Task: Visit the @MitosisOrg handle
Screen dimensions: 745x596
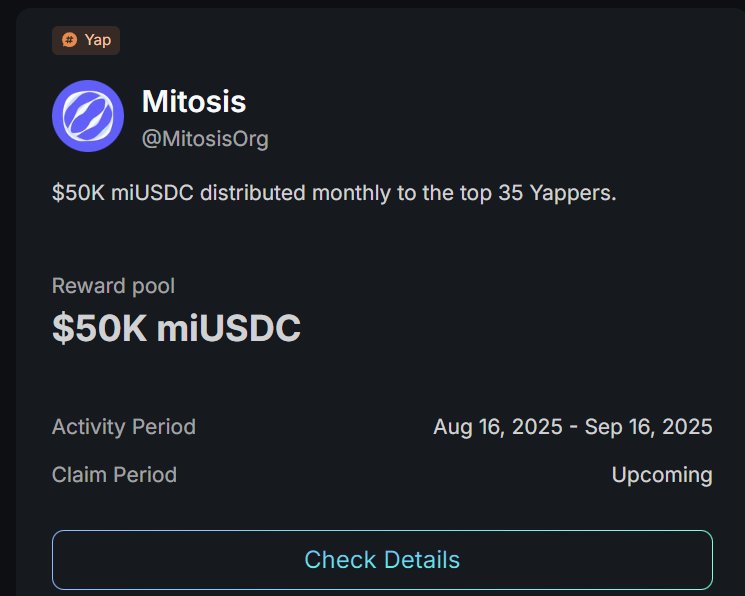Action: coord(205,139)
